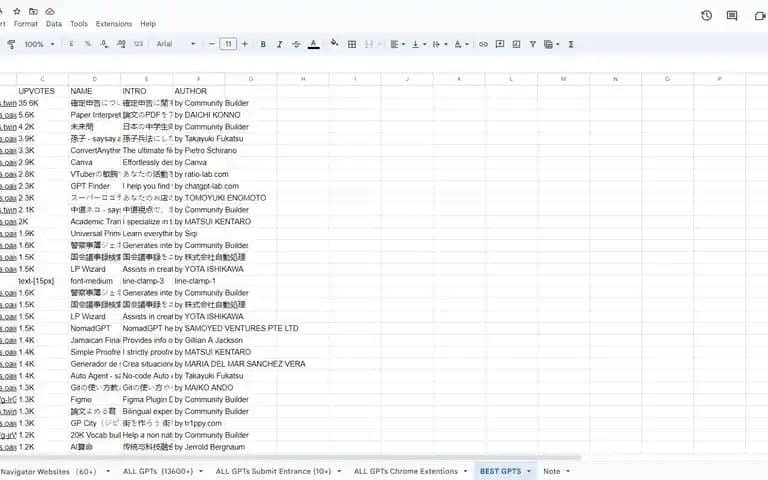Check the cloud save status icon
The image size is (768, 480).
click(x=50, y=11)
